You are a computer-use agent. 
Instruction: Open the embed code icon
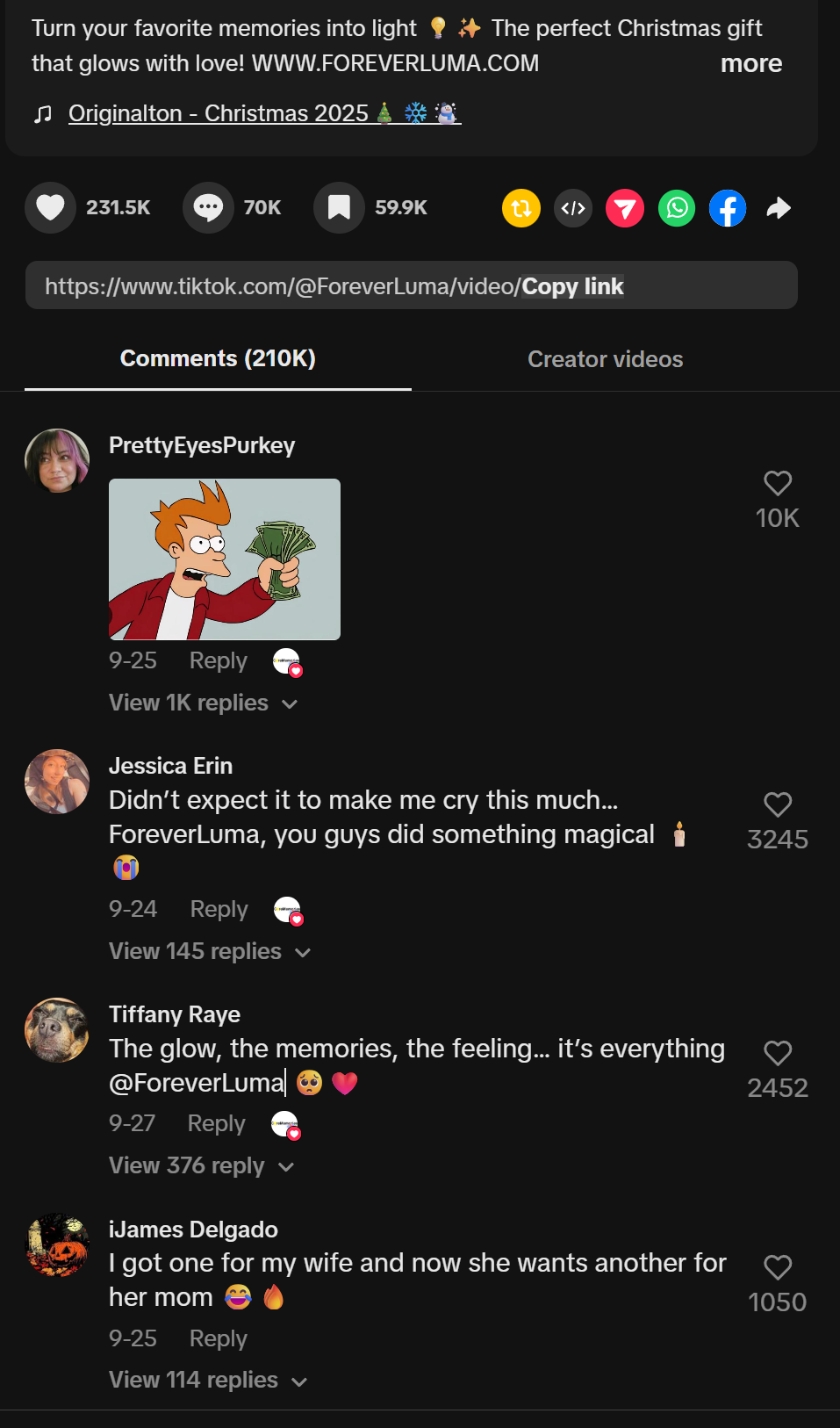pyautogui.click(x=573, y=208)
